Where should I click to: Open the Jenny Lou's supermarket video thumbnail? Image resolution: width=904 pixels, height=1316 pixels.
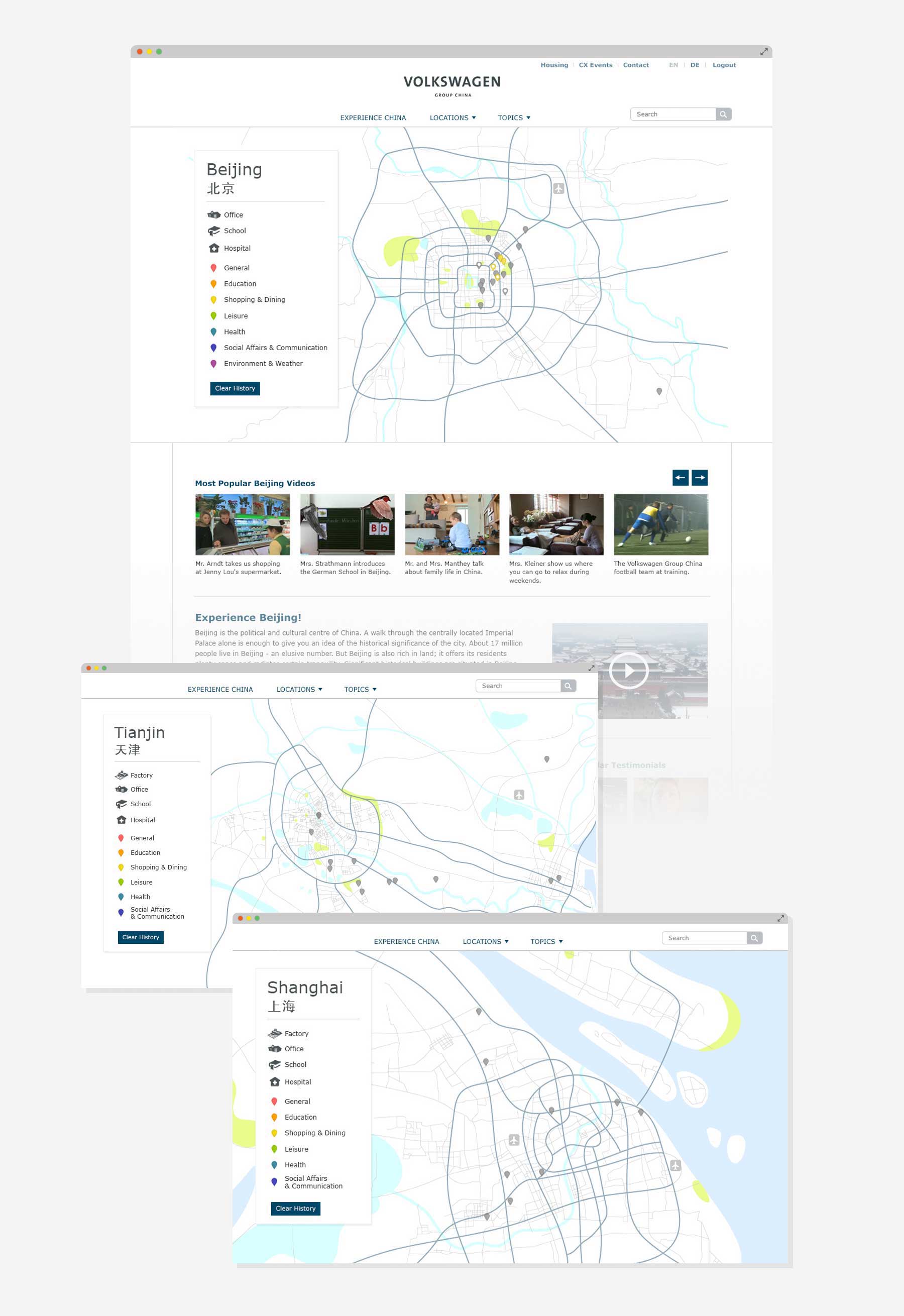pyautogui.click(x=243, y=524)
